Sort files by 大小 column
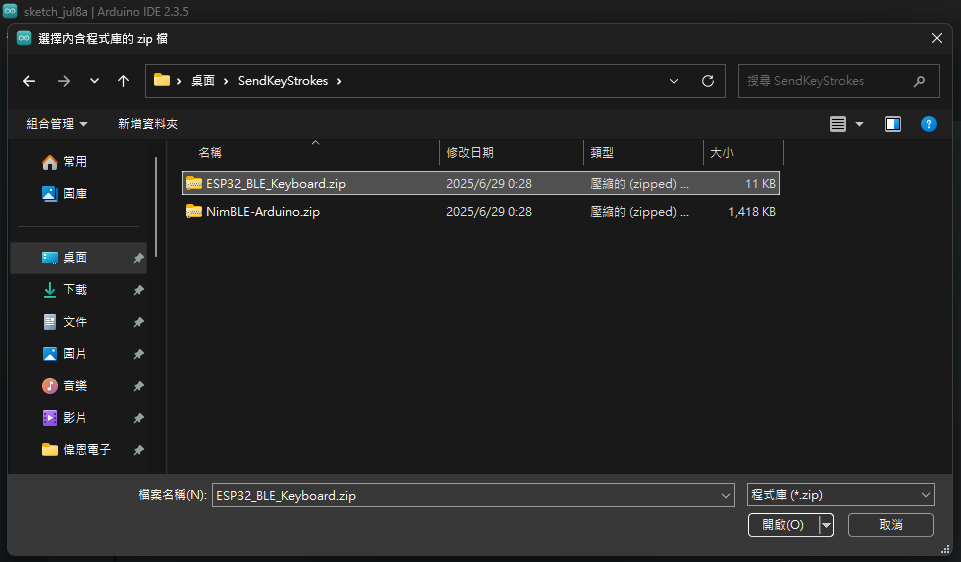Screen dimensions: 961x562 722,153
